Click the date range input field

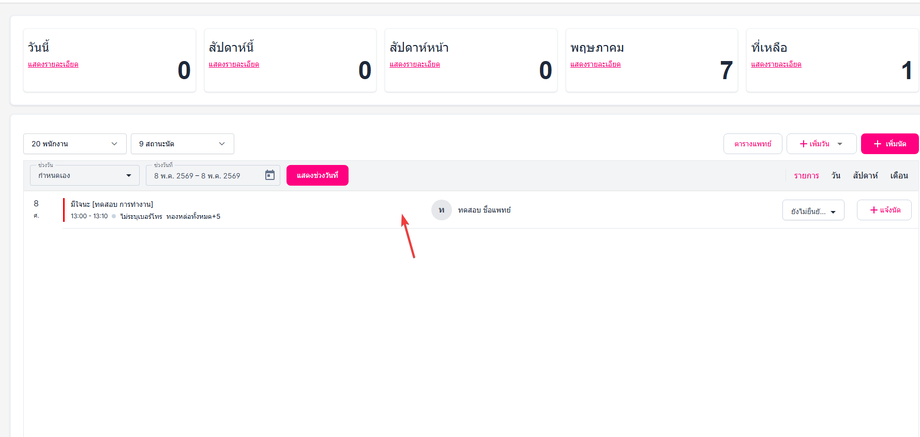213,175
